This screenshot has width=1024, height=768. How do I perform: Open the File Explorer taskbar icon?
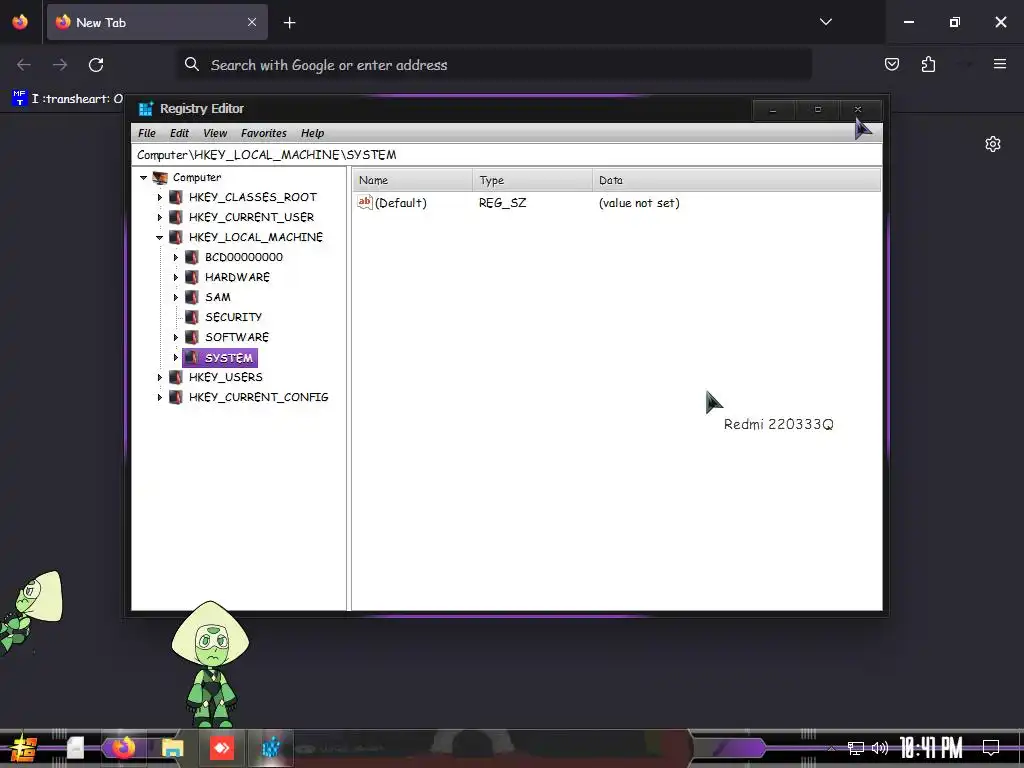[172, 748]
